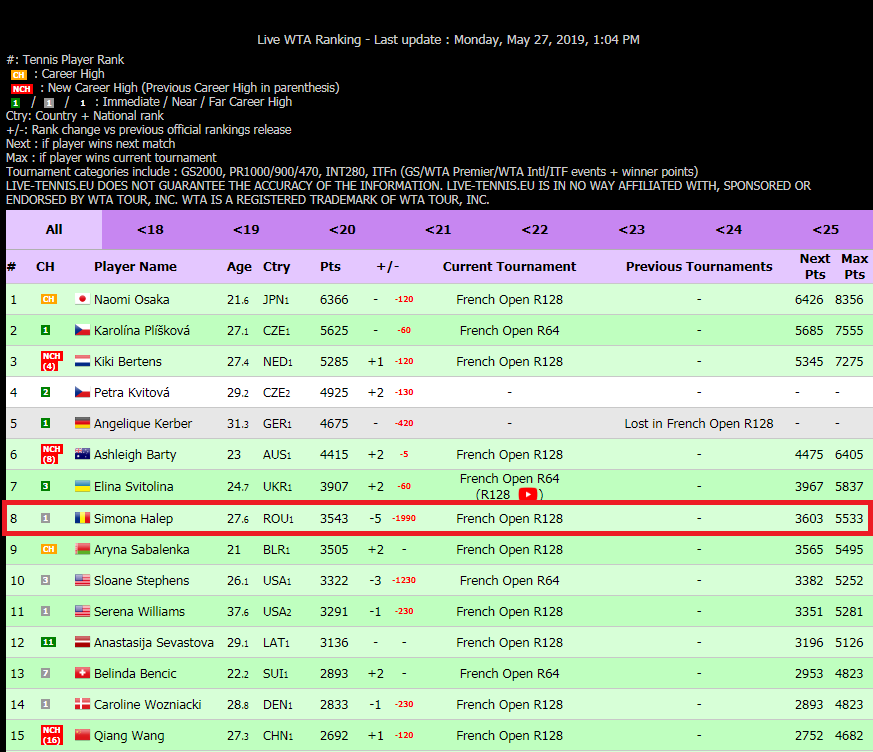This screenshot has width=873, height=752.
Task: Select the All rankings tab
Action: [54, 229]
